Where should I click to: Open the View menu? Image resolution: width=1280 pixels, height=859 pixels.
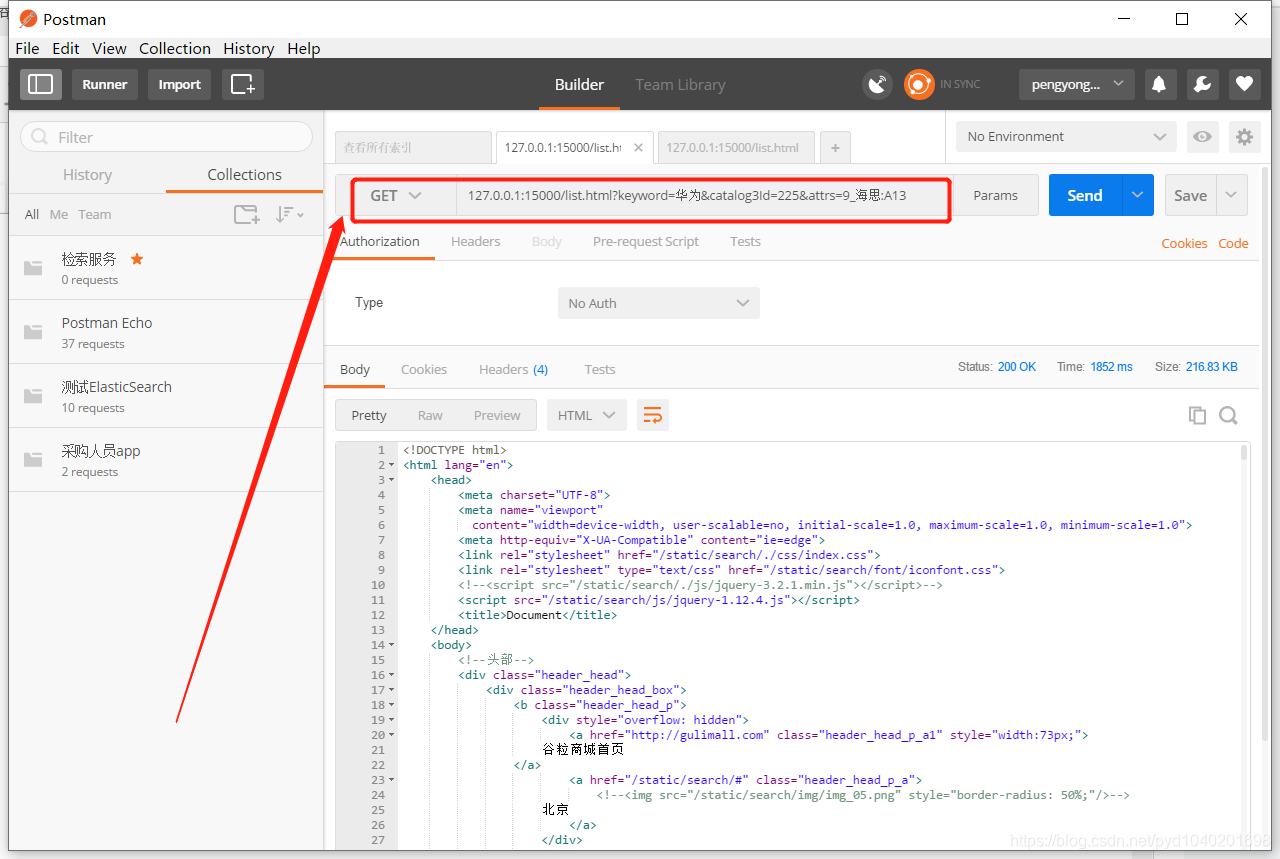(x=109, y=48)
